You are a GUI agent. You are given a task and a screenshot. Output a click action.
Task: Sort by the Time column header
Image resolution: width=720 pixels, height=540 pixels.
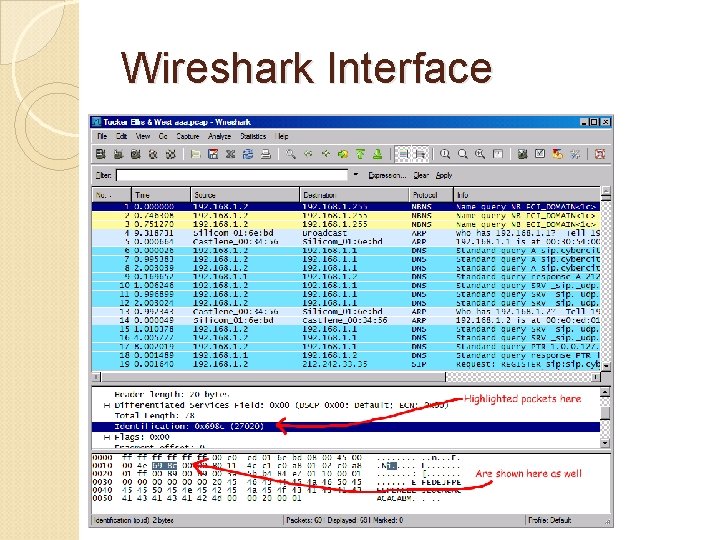(x=161, y=195)
